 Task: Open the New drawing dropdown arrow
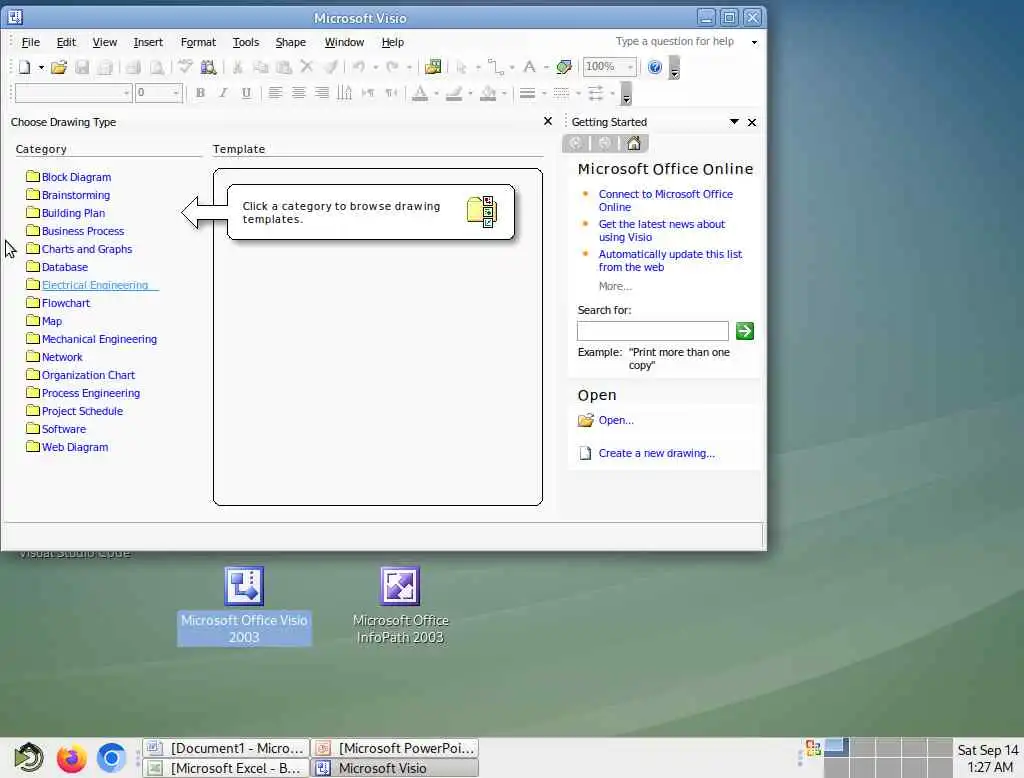tap(41, 67)
